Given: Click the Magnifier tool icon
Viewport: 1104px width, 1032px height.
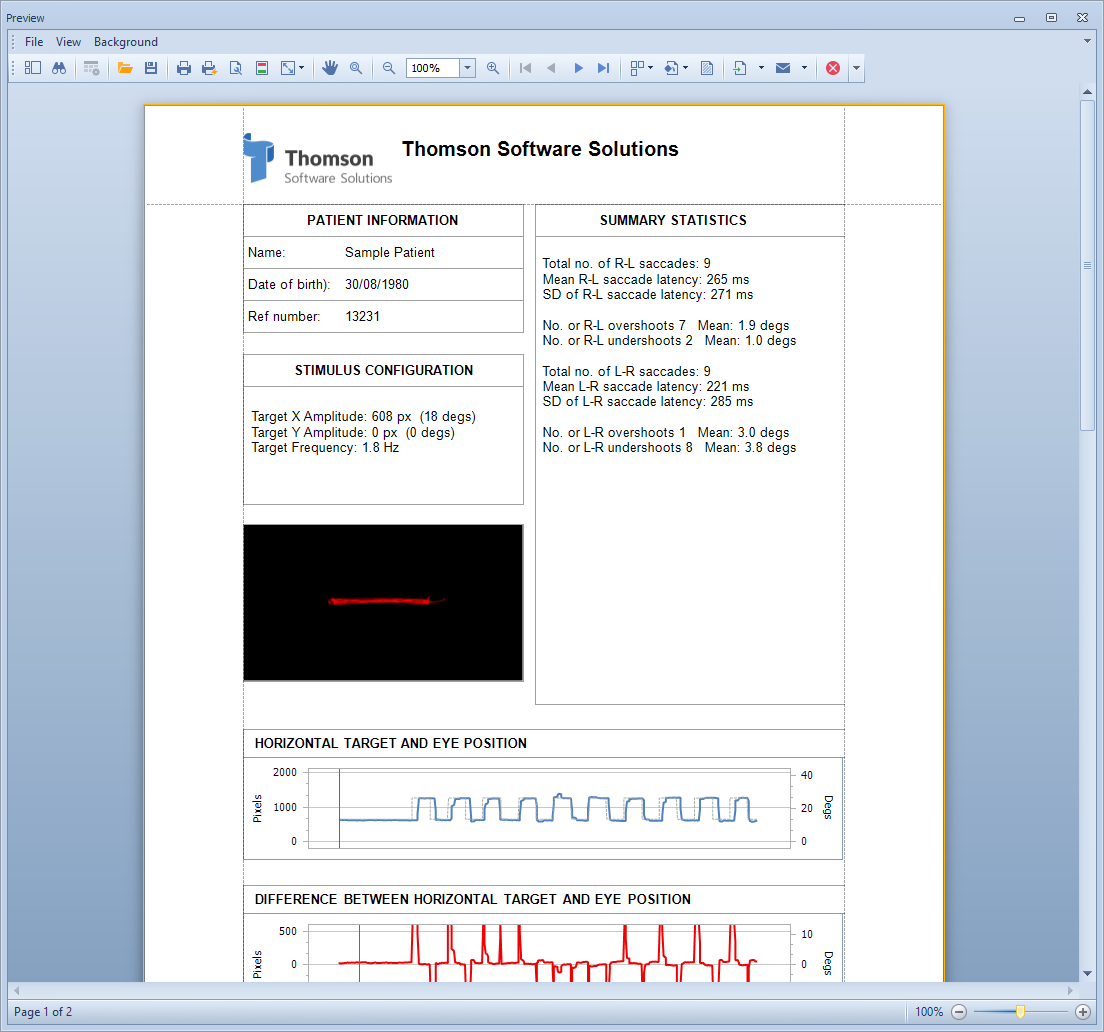Looking at the screenshot, I should click(356, 68).
